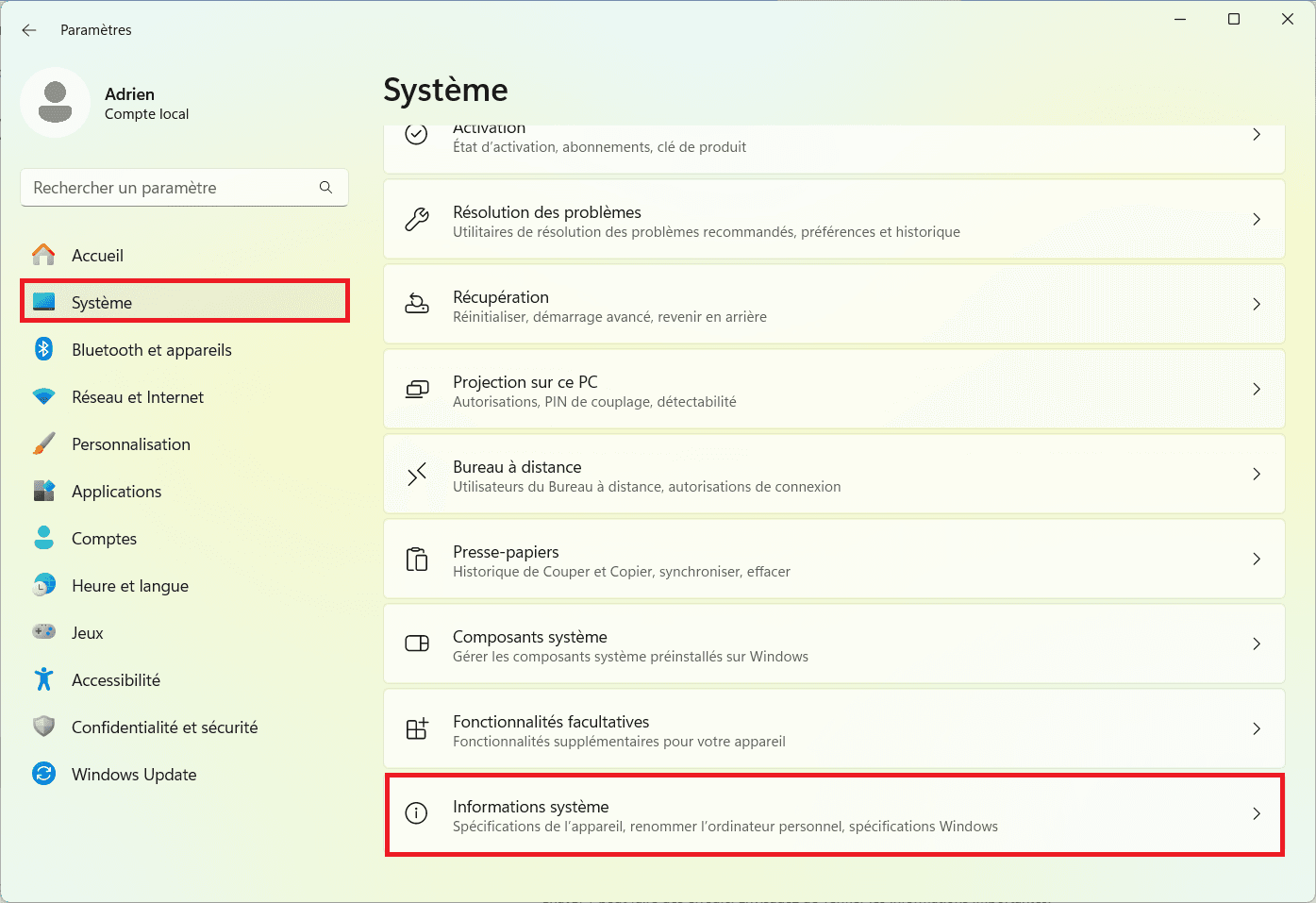Viewport: 1316px width, 903px height.
Task: Click the Bureau à distance icon
Action: pyautogui.click(x=416, y=474)
